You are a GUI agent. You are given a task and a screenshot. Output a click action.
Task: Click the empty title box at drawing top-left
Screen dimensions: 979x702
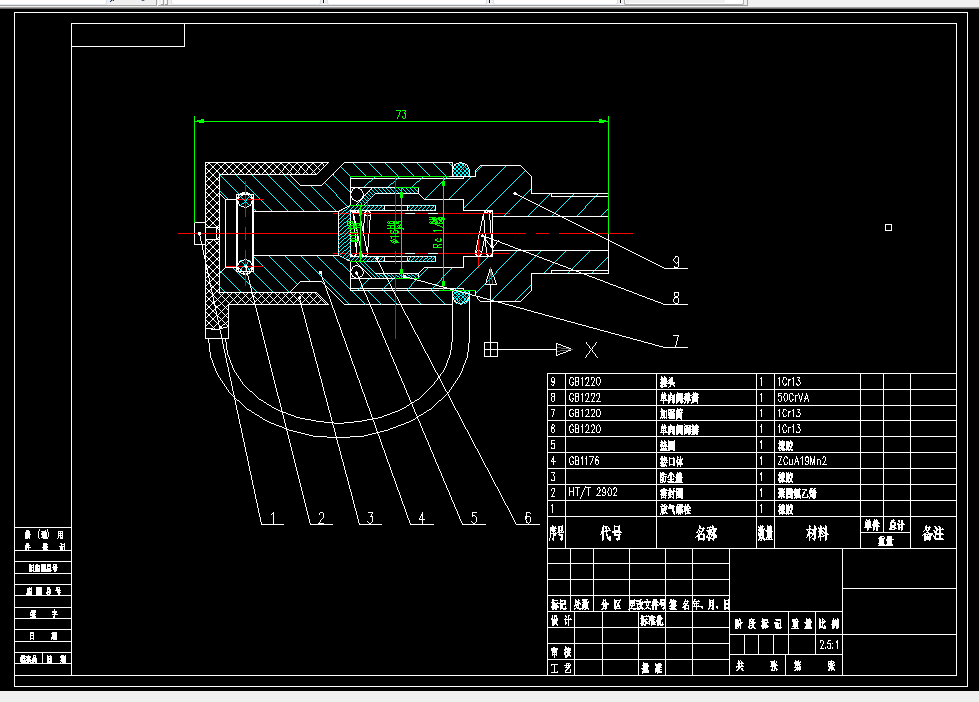[128, 35]
